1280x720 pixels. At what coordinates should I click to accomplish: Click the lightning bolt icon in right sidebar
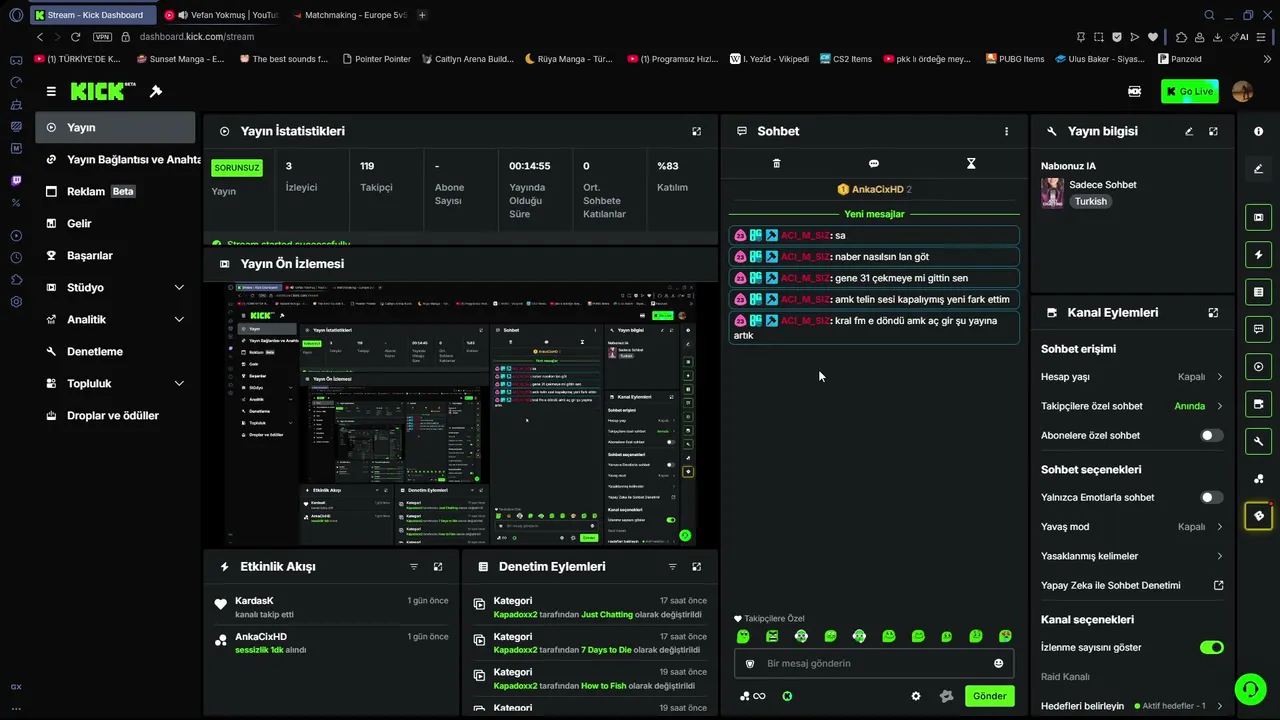click(x=1258, y=254)
